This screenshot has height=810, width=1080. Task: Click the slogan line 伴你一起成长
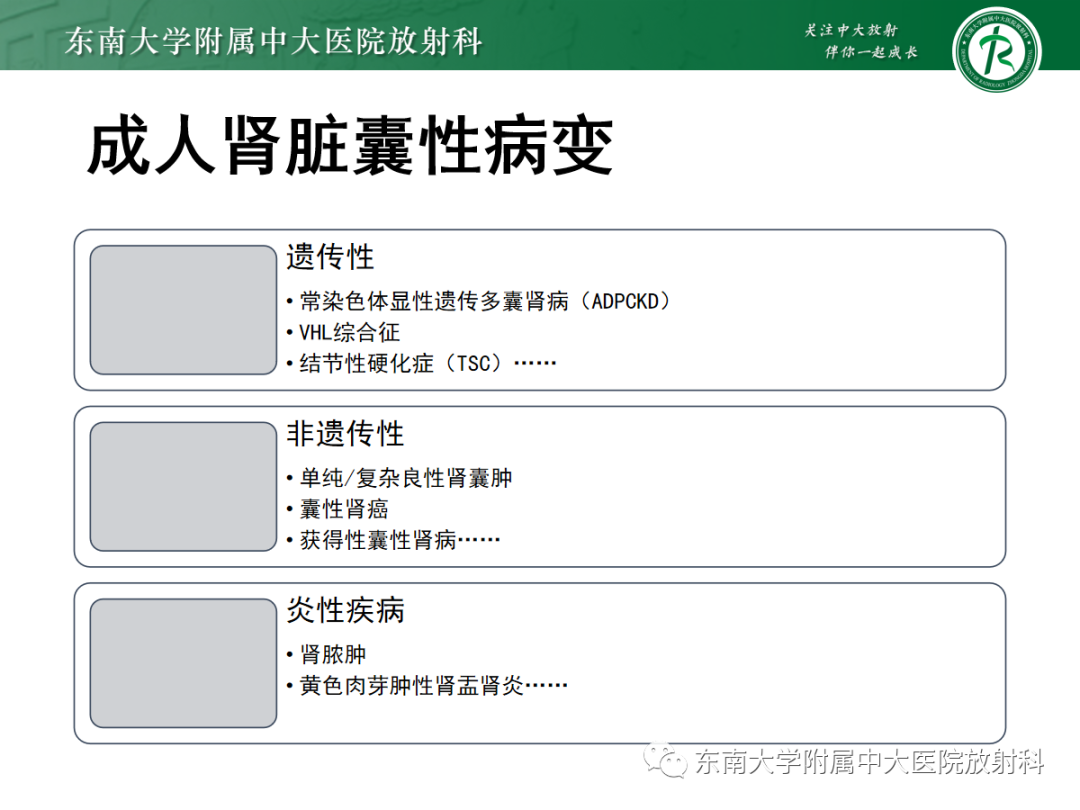[x=871, y=52]
